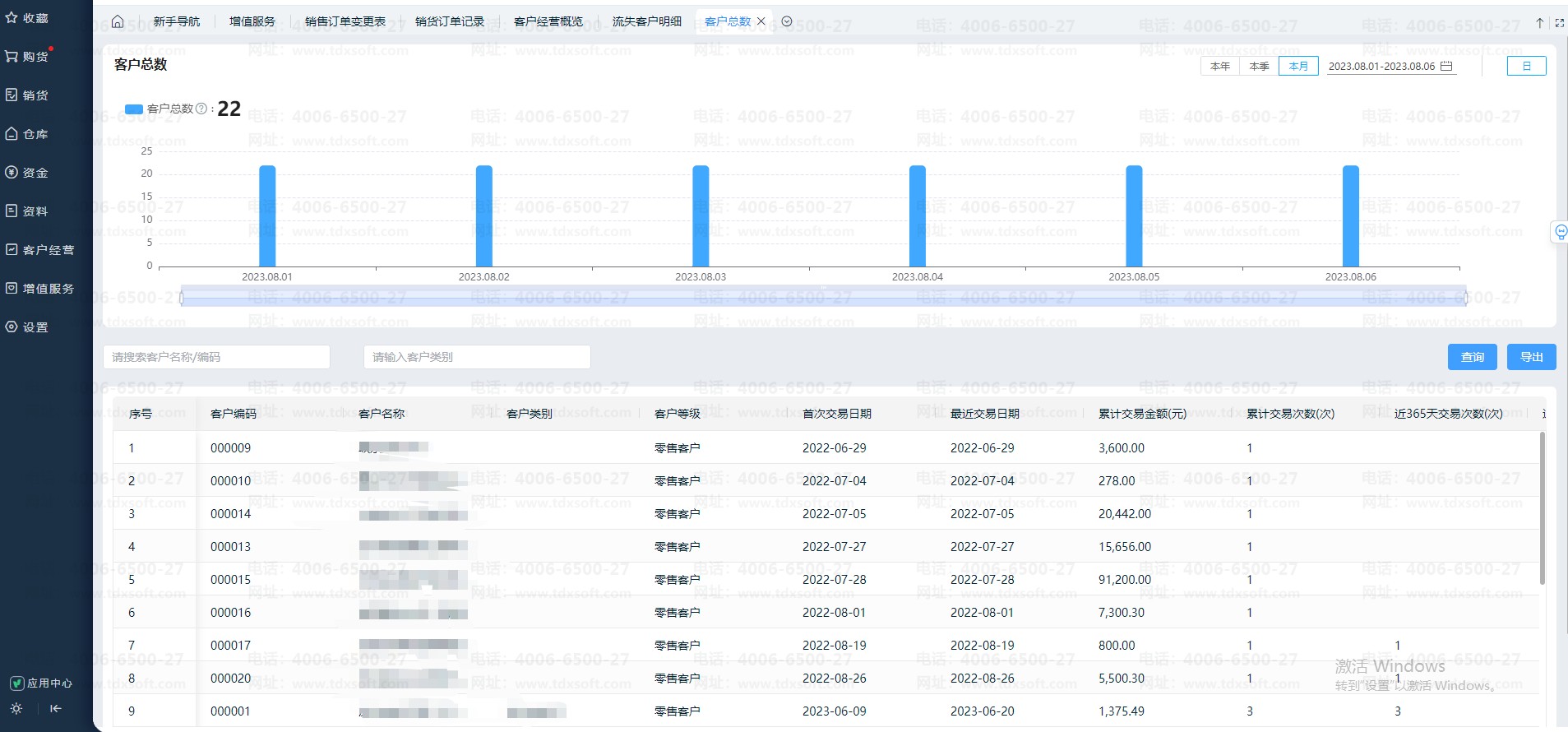This screenshot has width=1568, height=732.
Task: Open 应用中心 app center
Action: (41, 683)
